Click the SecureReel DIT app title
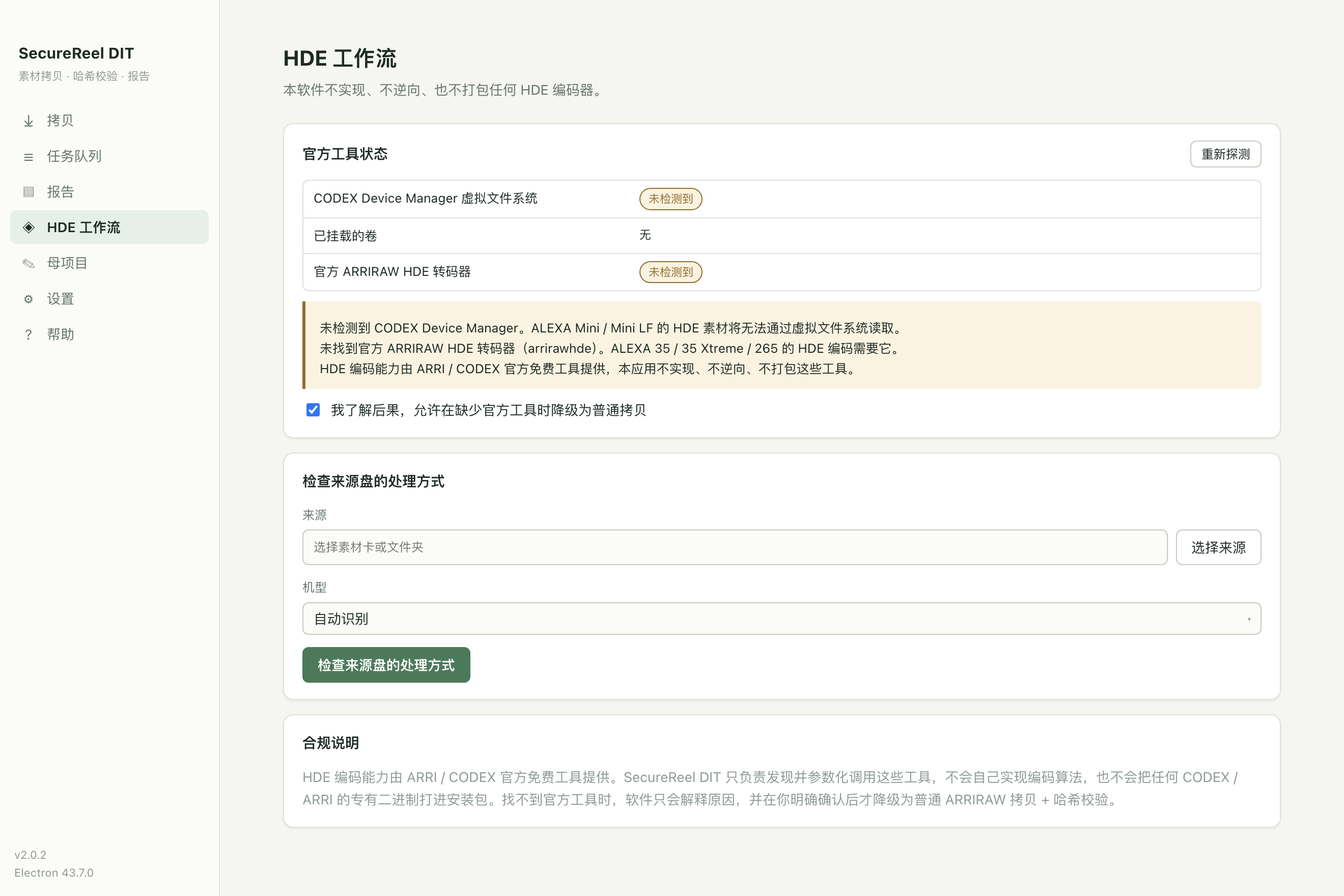 [76, 53]
